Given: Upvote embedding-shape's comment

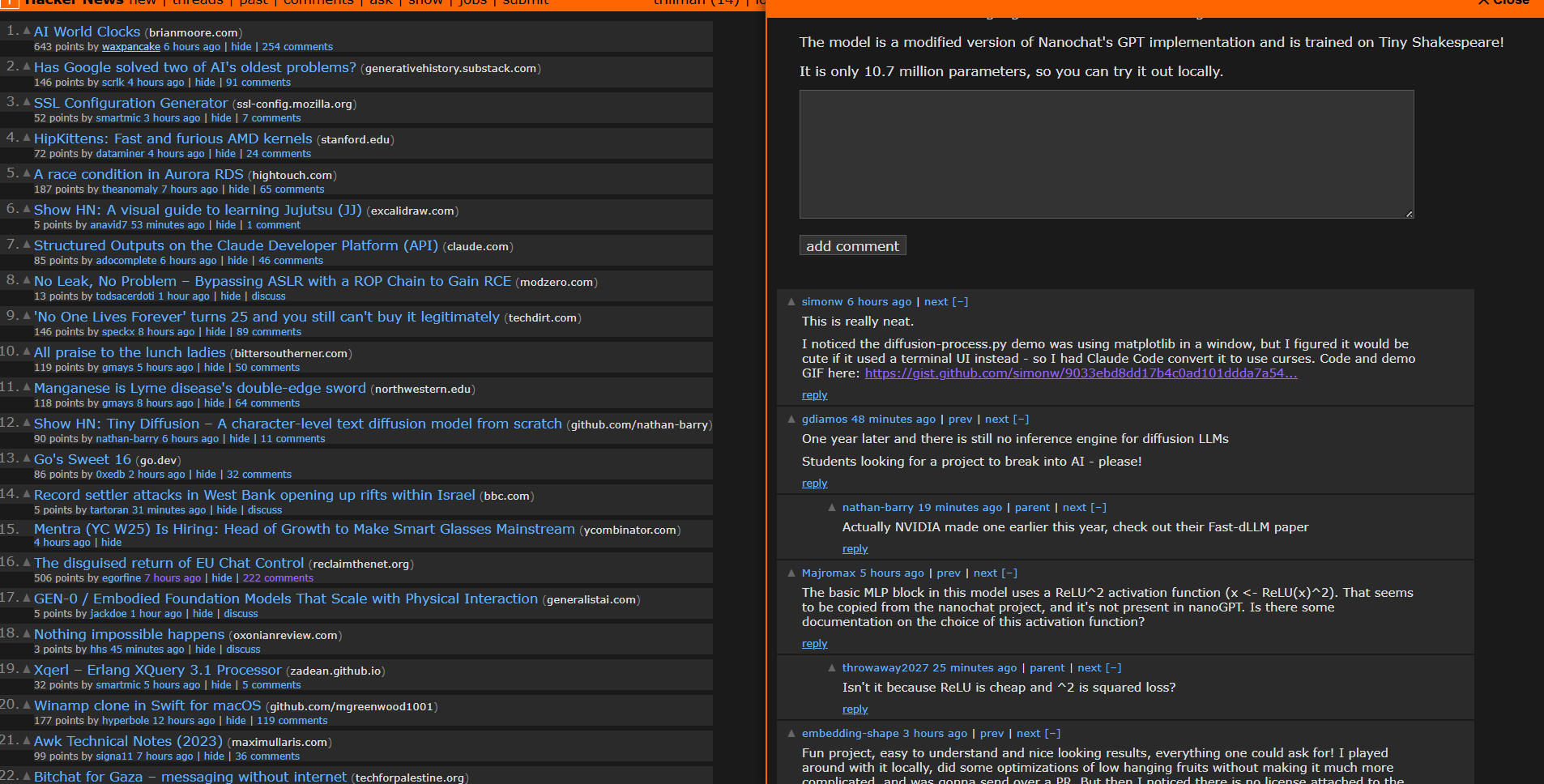Looking at the screenshot, I should (791, 734).
